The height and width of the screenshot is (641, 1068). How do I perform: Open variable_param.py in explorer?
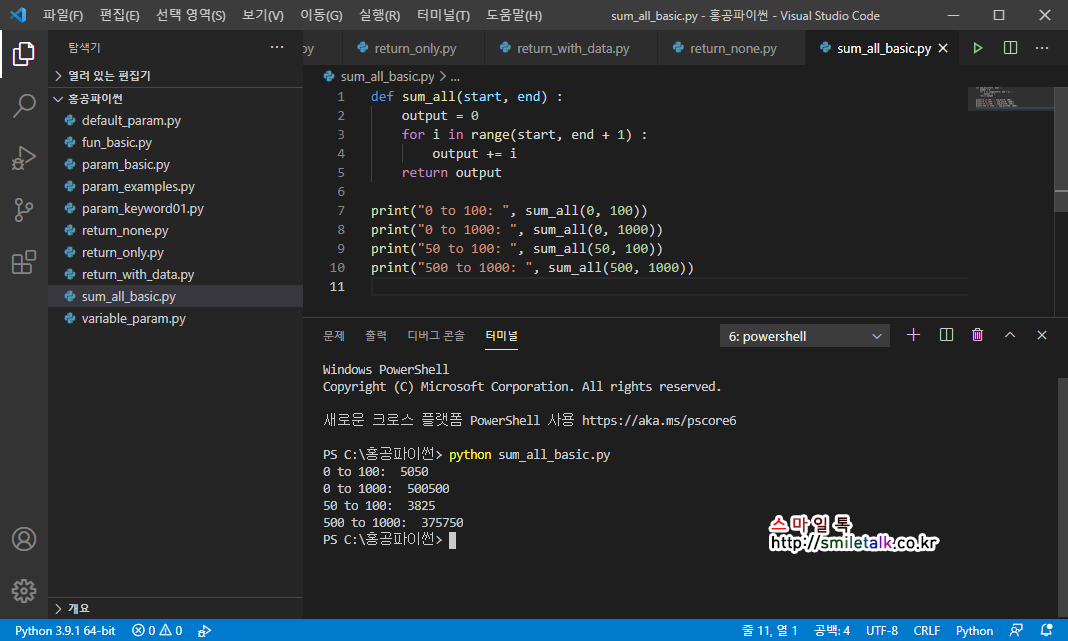[176, 318]
